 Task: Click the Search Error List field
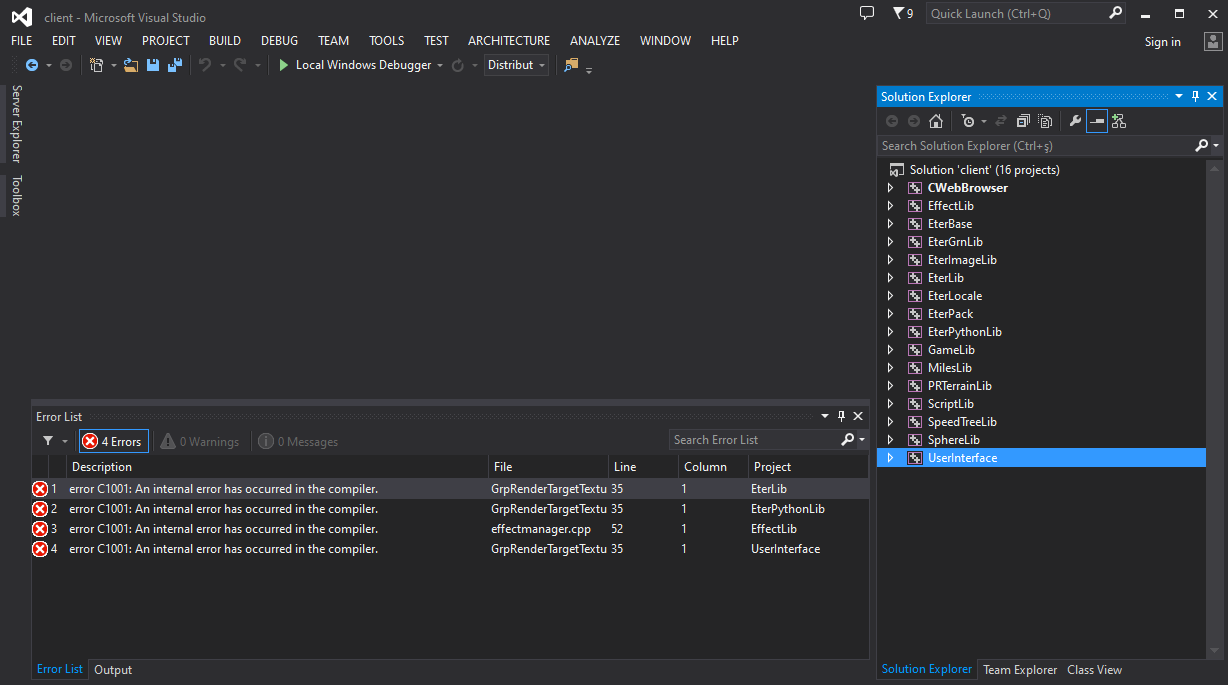coord(754,440)
